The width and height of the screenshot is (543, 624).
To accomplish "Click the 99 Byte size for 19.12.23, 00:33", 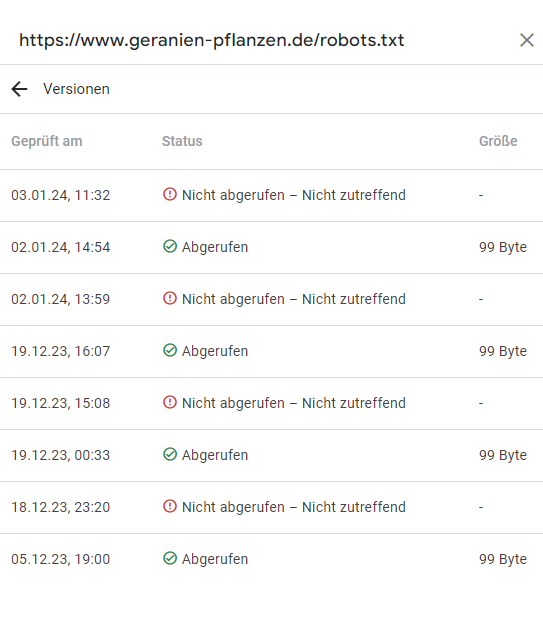I will [503, 455].
